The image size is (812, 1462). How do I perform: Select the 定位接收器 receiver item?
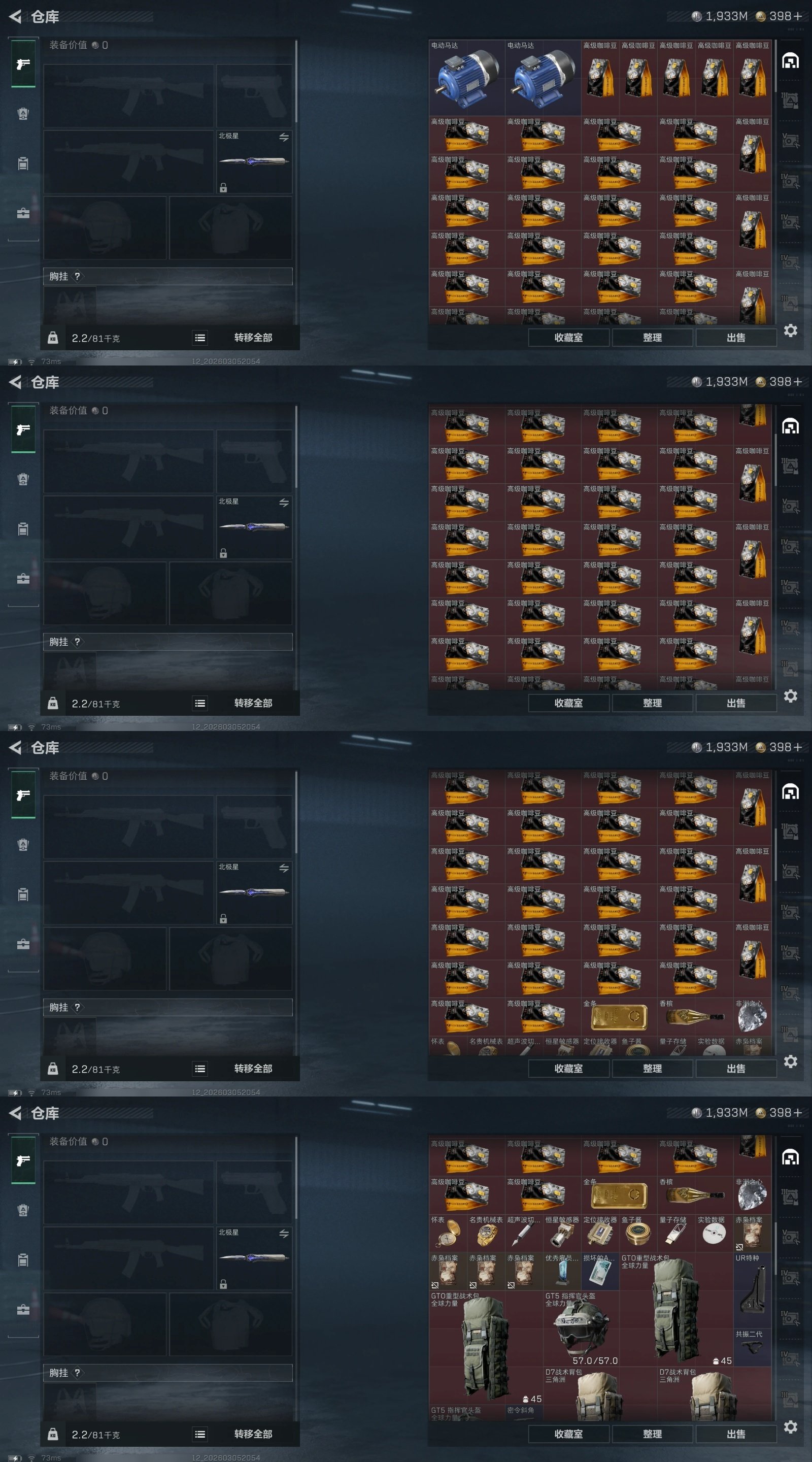pyautogui.click(x=600, y=1233)
